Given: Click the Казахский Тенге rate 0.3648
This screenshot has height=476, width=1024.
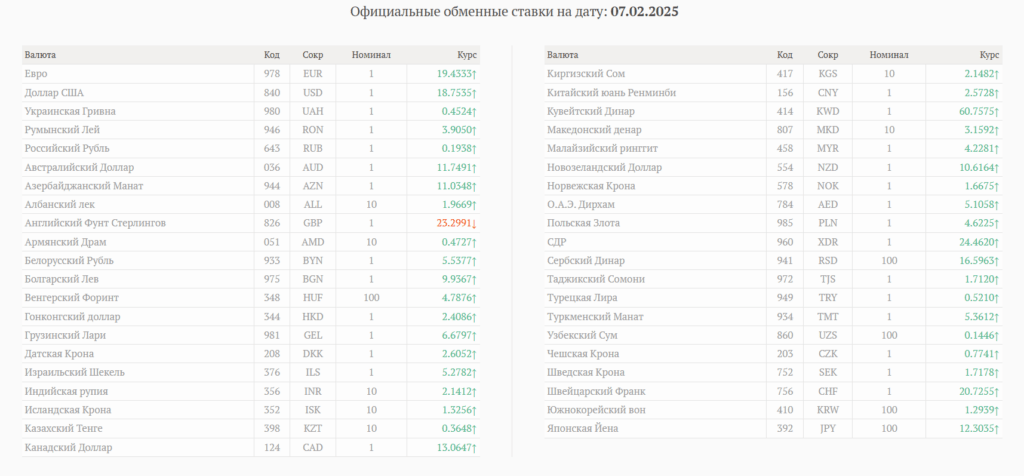Looking at the screenshot, I should (x=460, y=428).
